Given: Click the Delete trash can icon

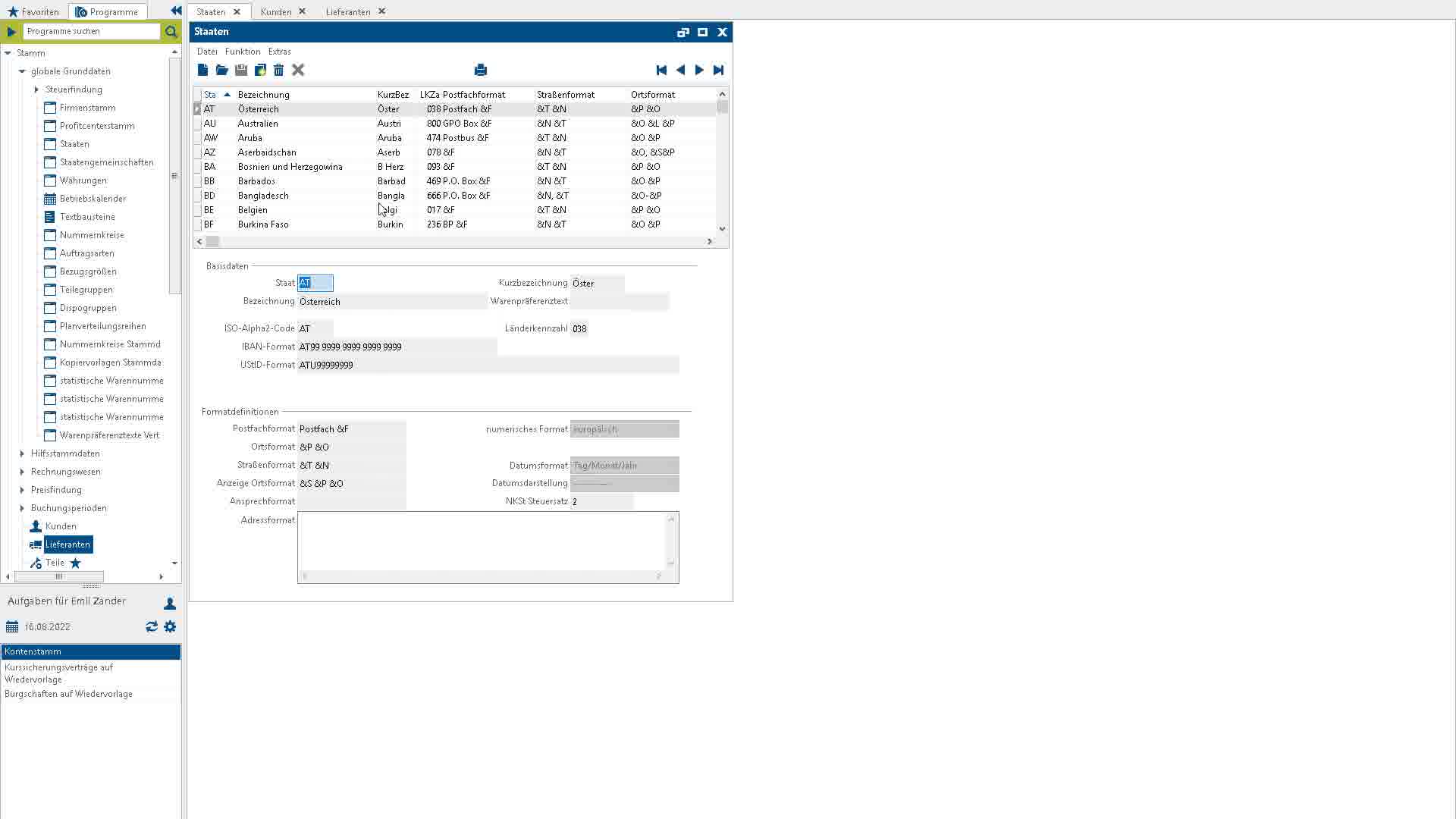Looking at the screenshot, I should (278, 70).
